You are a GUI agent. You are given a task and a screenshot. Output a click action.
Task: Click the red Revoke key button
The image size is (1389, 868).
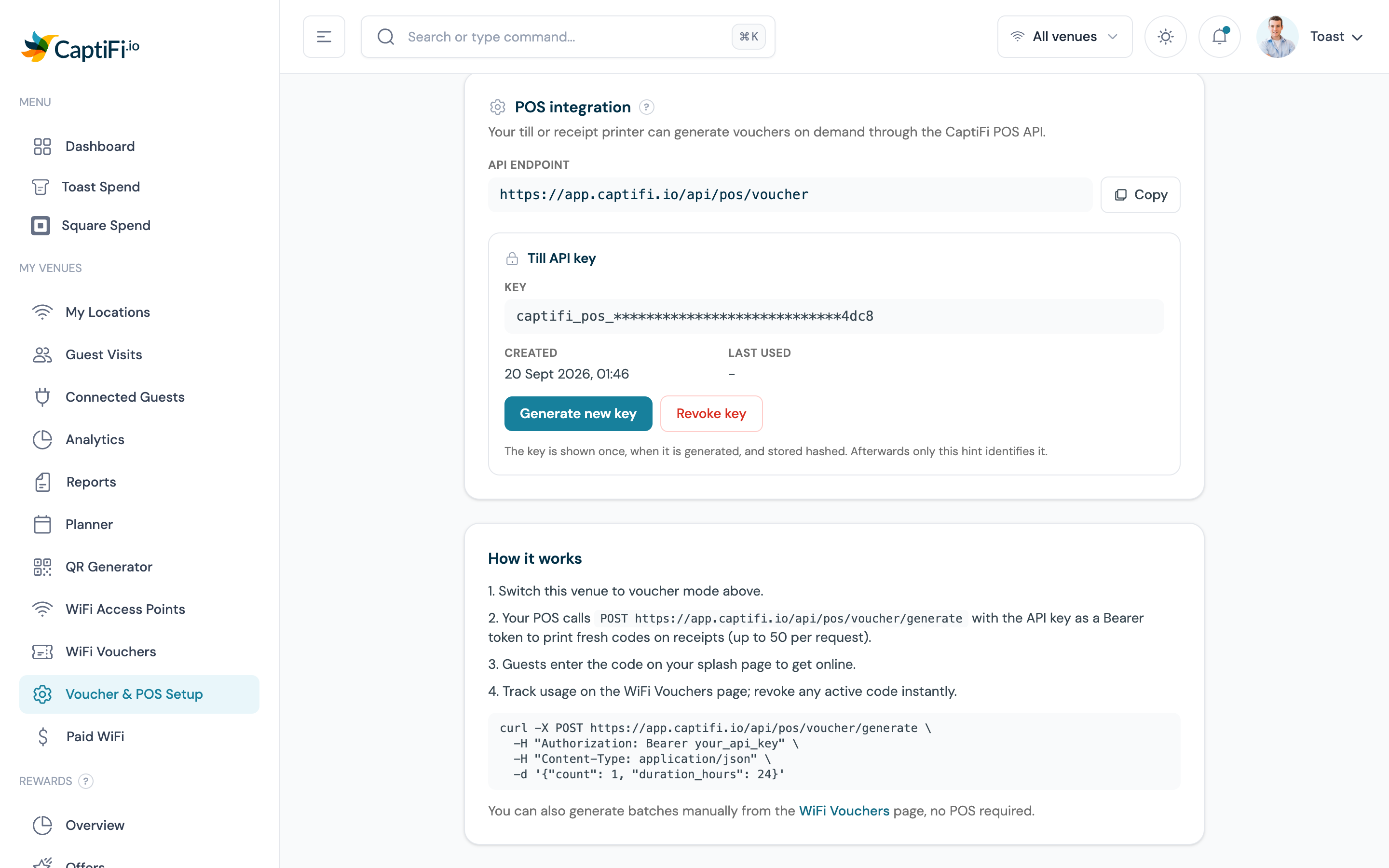point(711,413)
